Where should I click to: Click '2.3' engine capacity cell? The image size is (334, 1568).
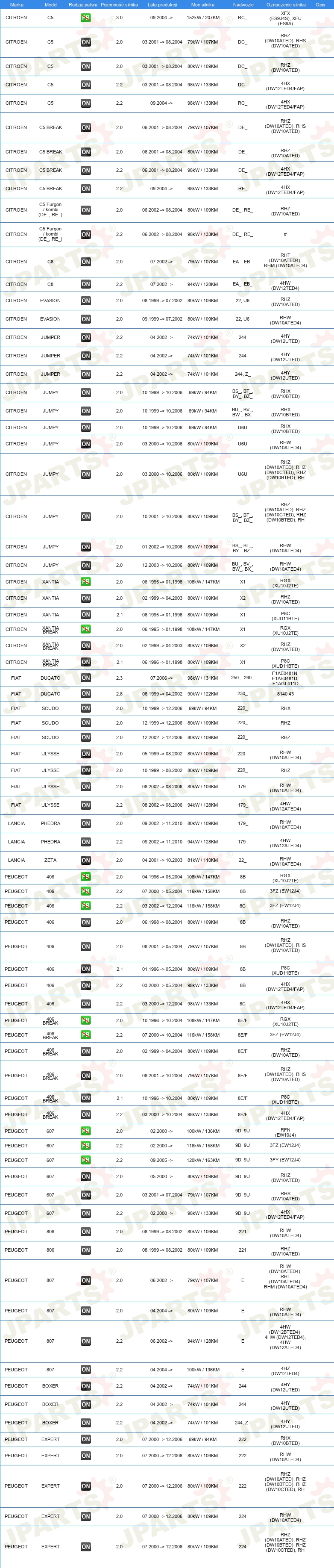(x=119, y=678)
